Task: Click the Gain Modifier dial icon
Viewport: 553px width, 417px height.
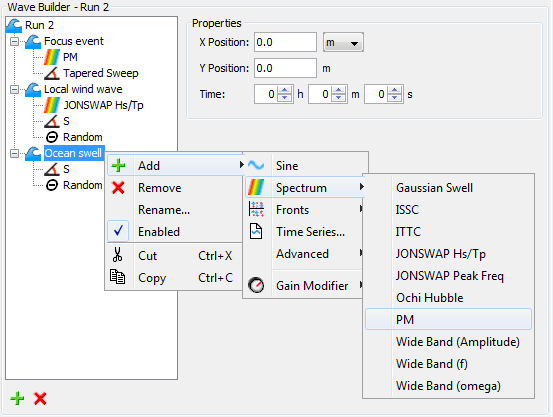Action: coord(256,285)
